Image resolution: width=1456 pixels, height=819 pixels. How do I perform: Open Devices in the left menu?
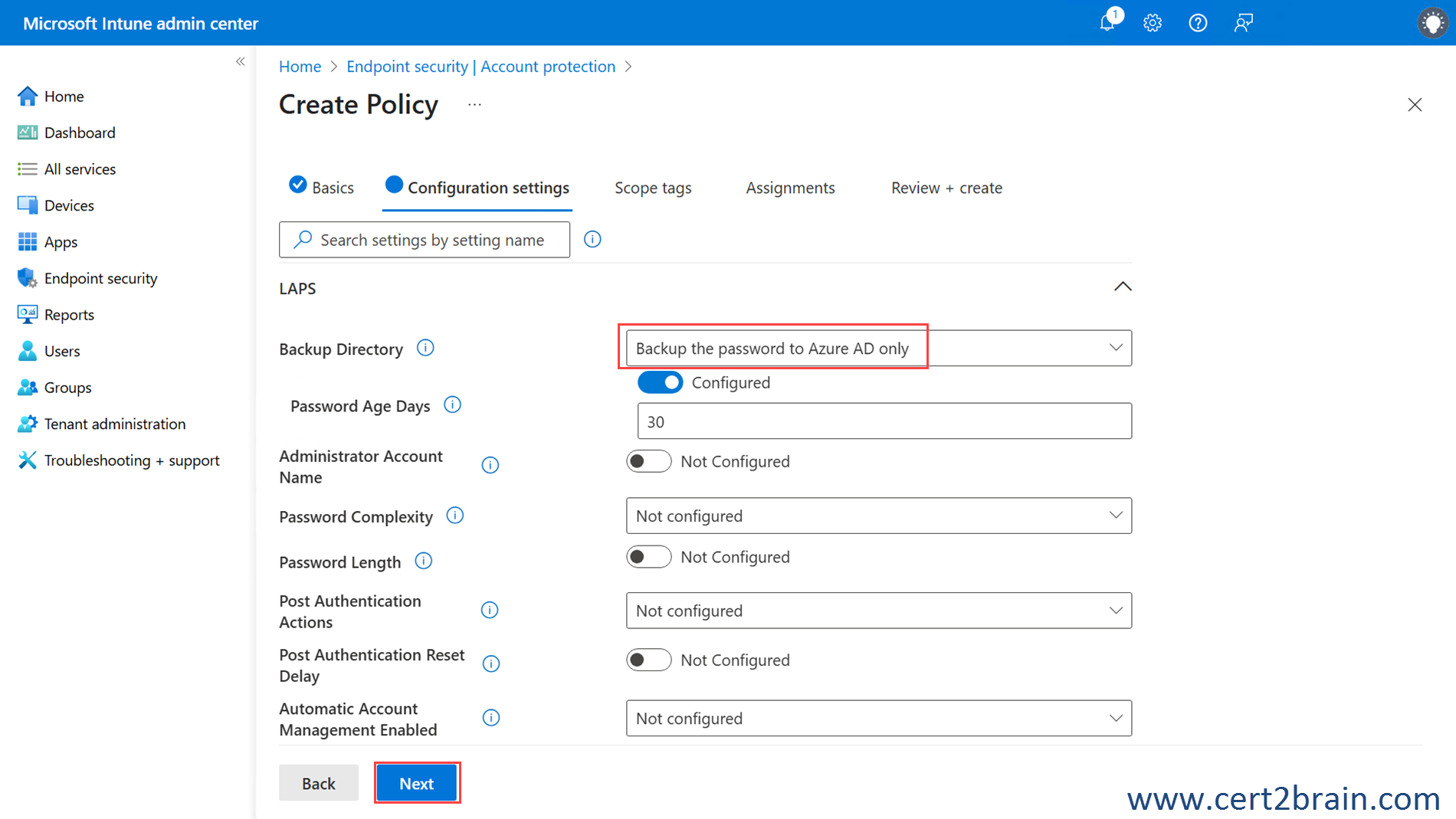[69, 205]
